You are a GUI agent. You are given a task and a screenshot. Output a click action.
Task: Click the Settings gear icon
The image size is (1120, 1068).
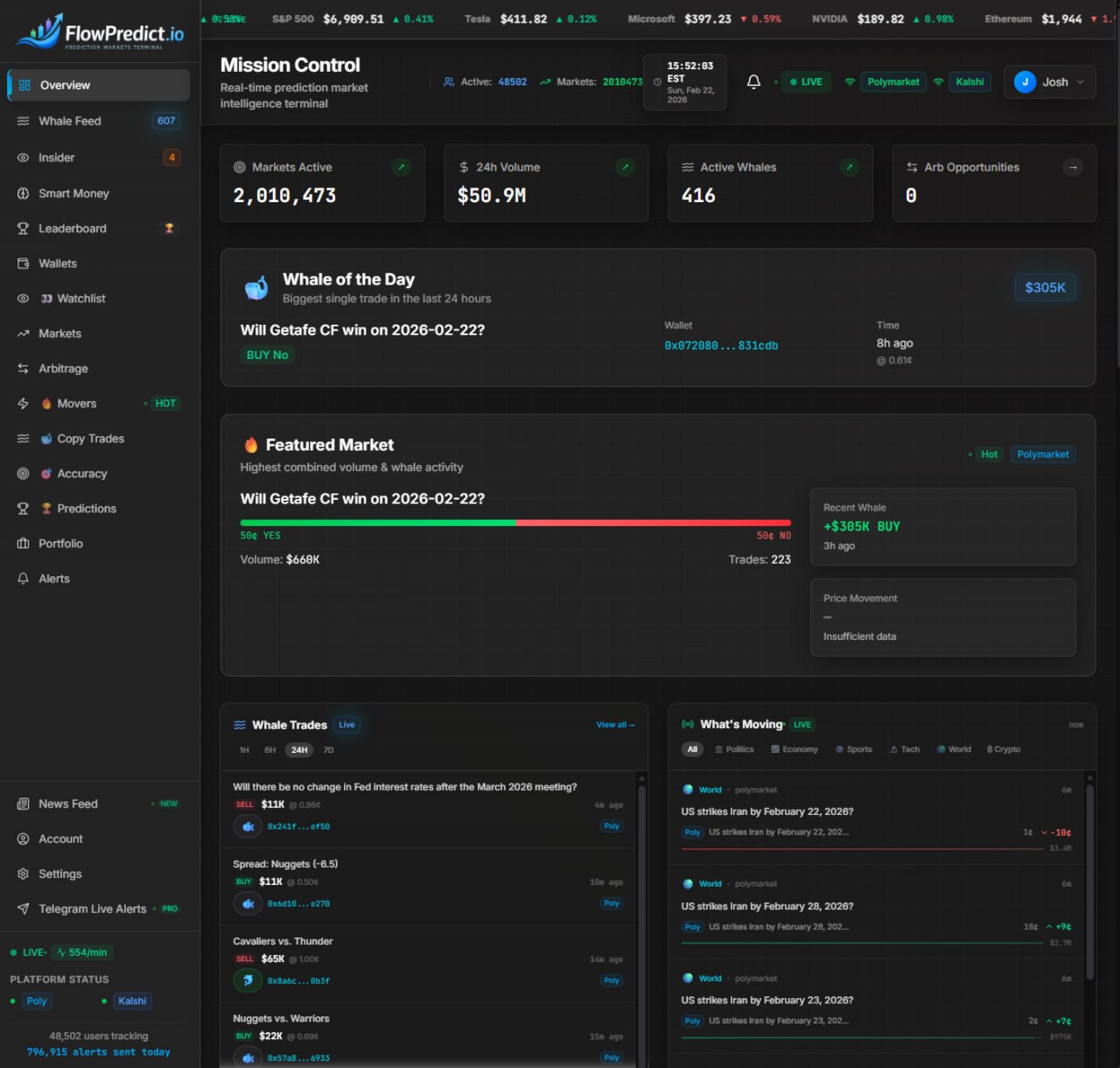pos(23,874)
